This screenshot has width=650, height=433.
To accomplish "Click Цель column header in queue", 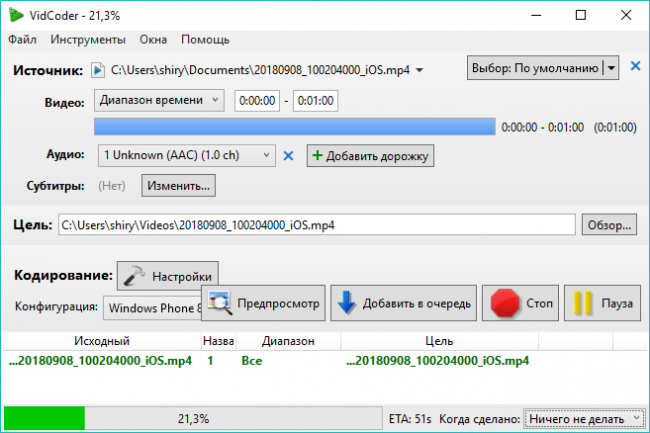I will (439, 341).
